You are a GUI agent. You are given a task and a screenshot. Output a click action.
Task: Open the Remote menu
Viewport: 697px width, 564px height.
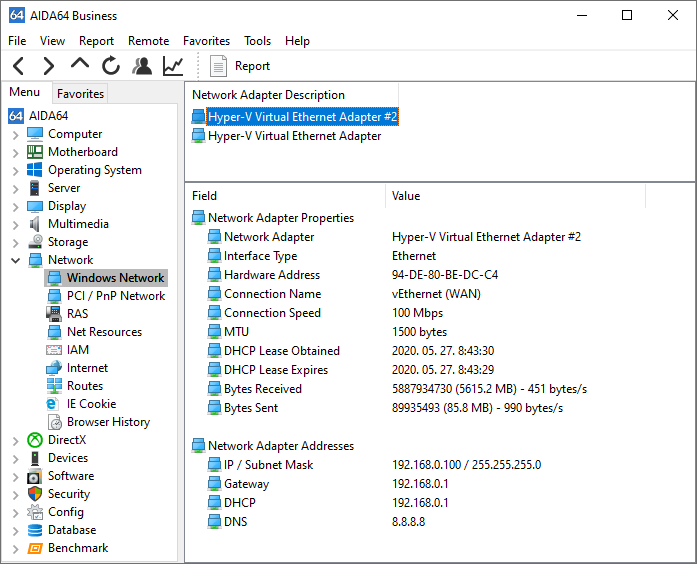(x=148, y=41)
